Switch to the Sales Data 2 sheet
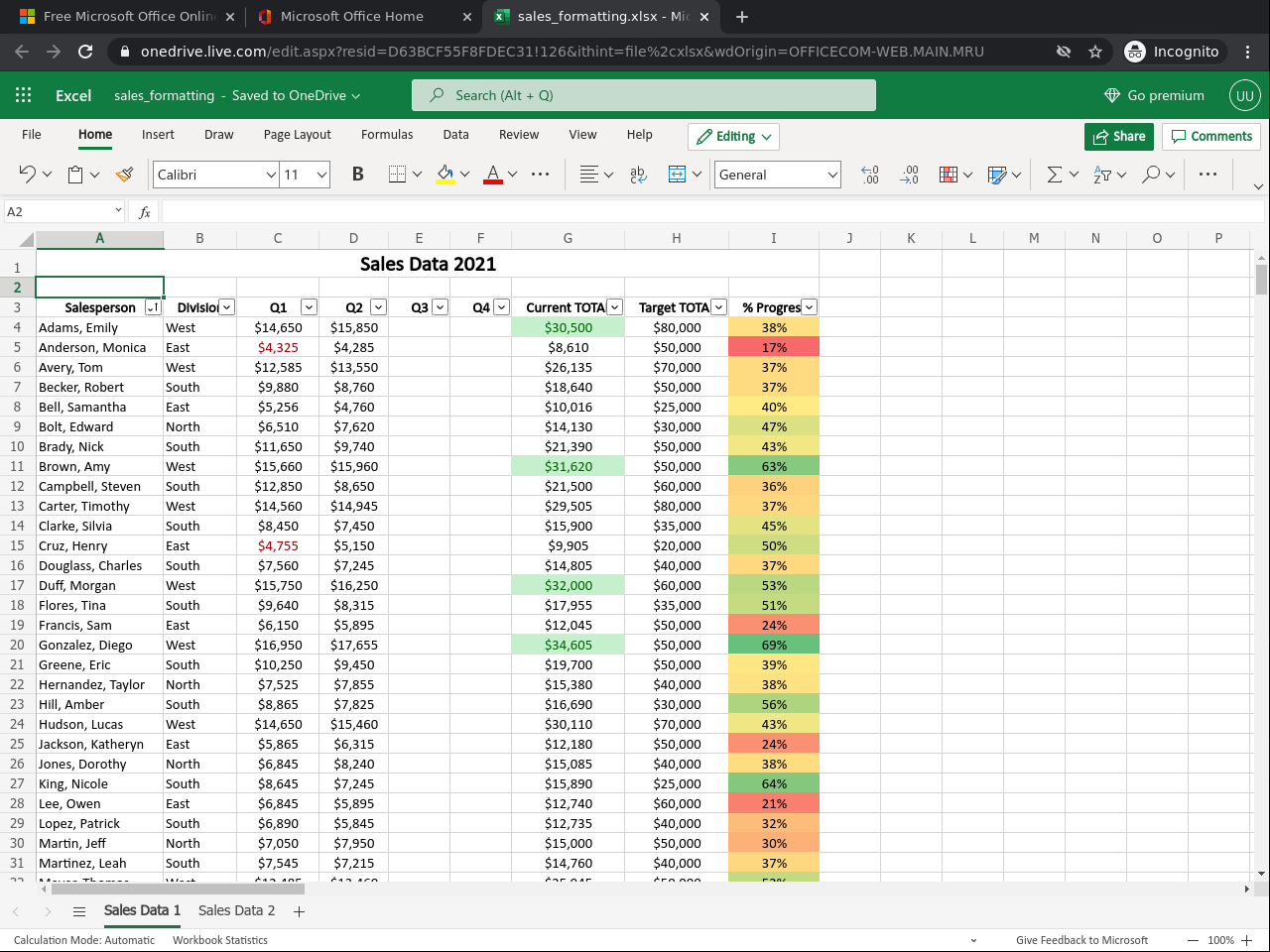 pyautogui.click(x=236, y=910)
